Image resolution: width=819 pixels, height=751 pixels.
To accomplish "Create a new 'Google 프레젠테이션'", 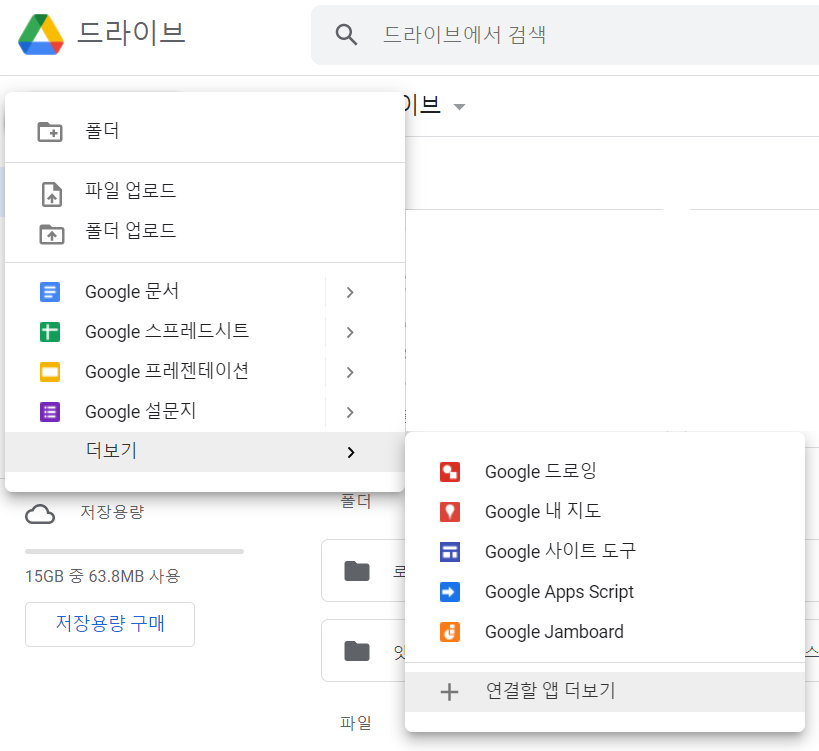I will [165, 371].
